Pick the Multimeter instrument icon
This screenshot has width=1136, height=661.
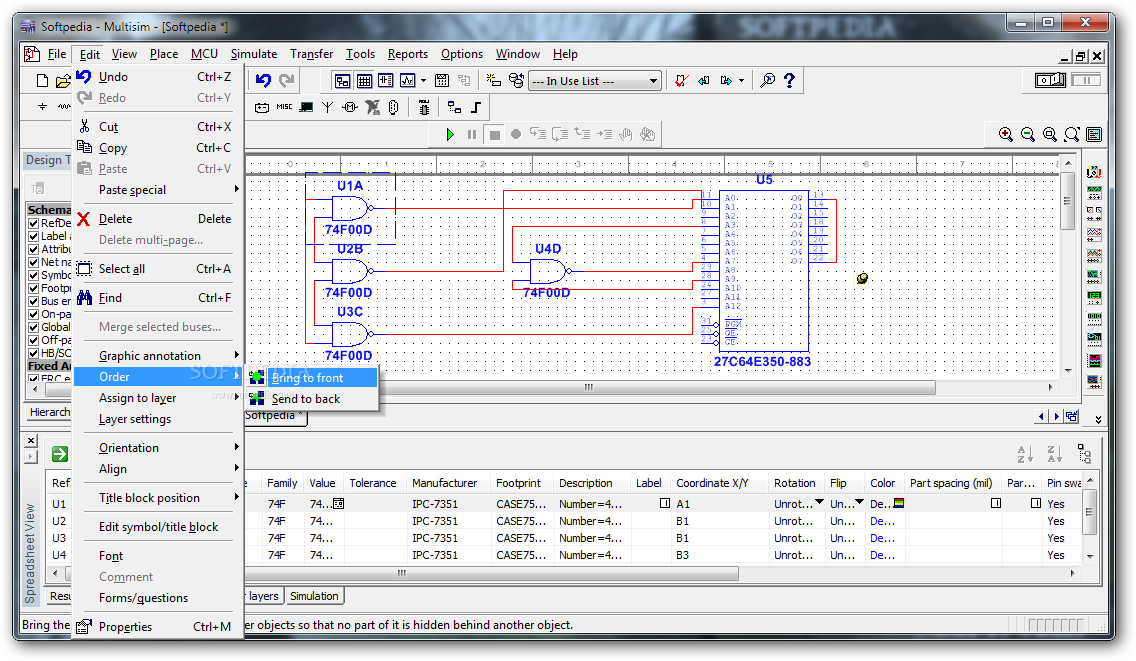click(1094, 172)
